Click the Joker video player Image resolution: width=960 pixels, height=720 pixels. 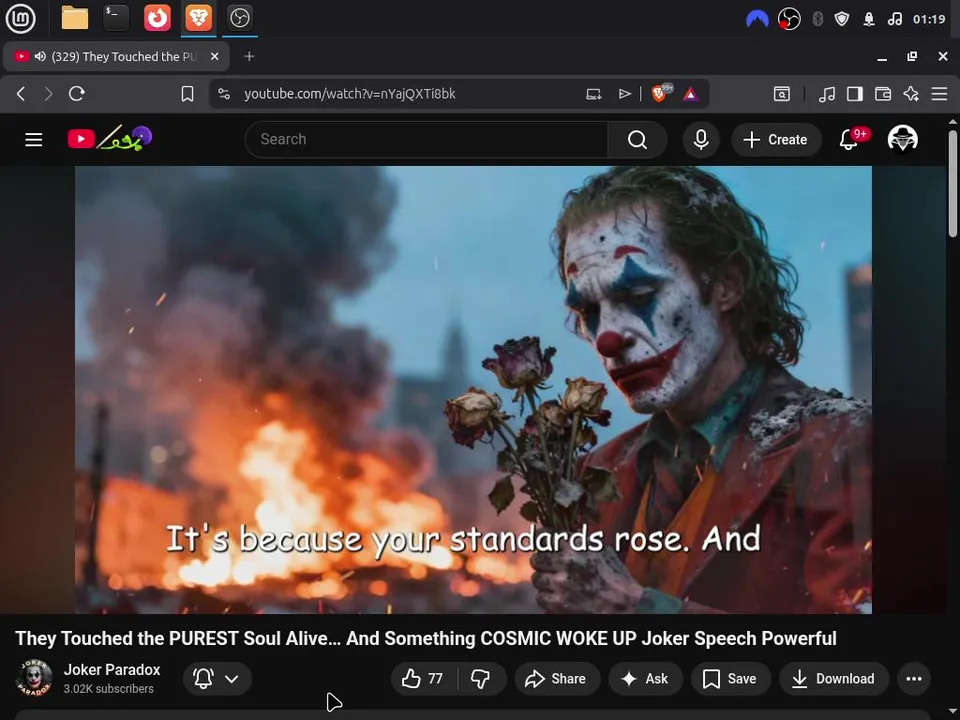click(473, 390)
